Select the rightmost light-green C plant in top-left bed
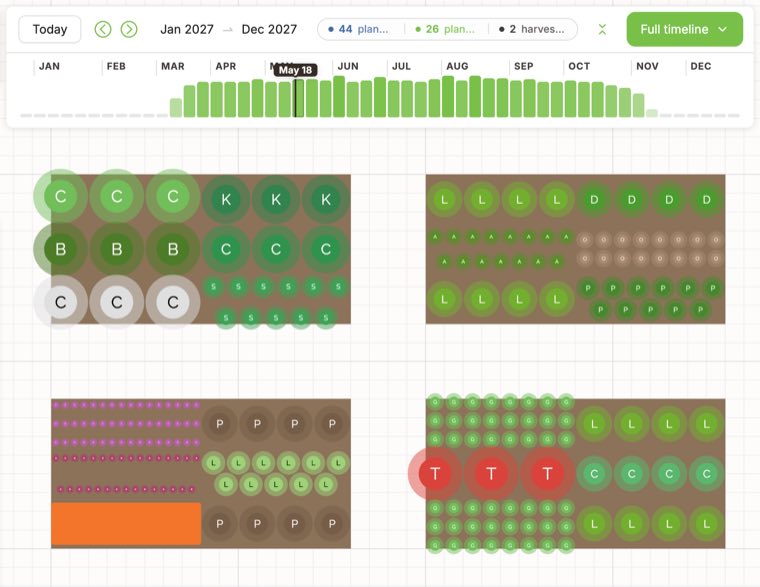The image size is (760, 587). (173, 196)
